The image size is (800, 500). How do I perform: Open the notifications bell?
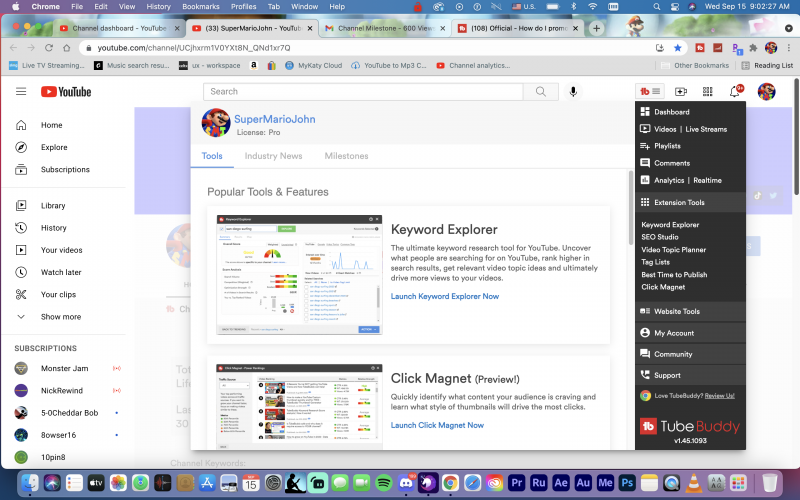pos(735,92)
